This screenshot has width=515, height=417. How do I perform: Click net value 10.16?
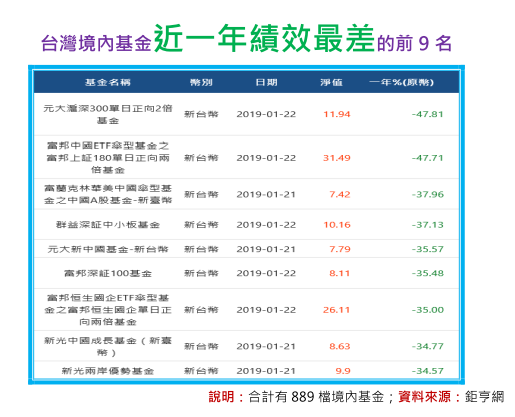coord(337,225)
